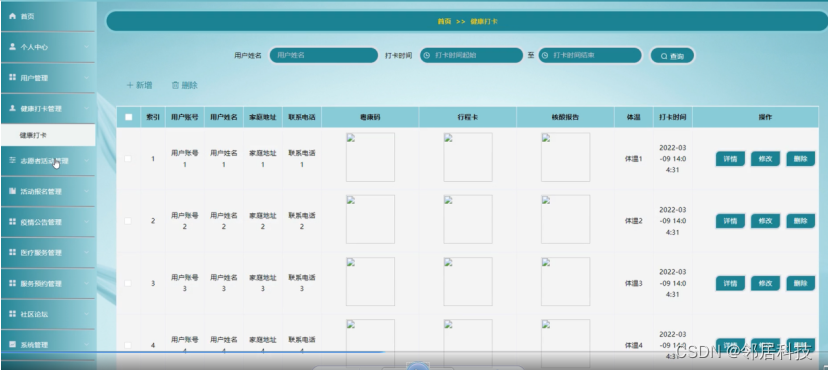828x370 pixels.
Task: Click the 索引 column header
Action: (153, 117)
